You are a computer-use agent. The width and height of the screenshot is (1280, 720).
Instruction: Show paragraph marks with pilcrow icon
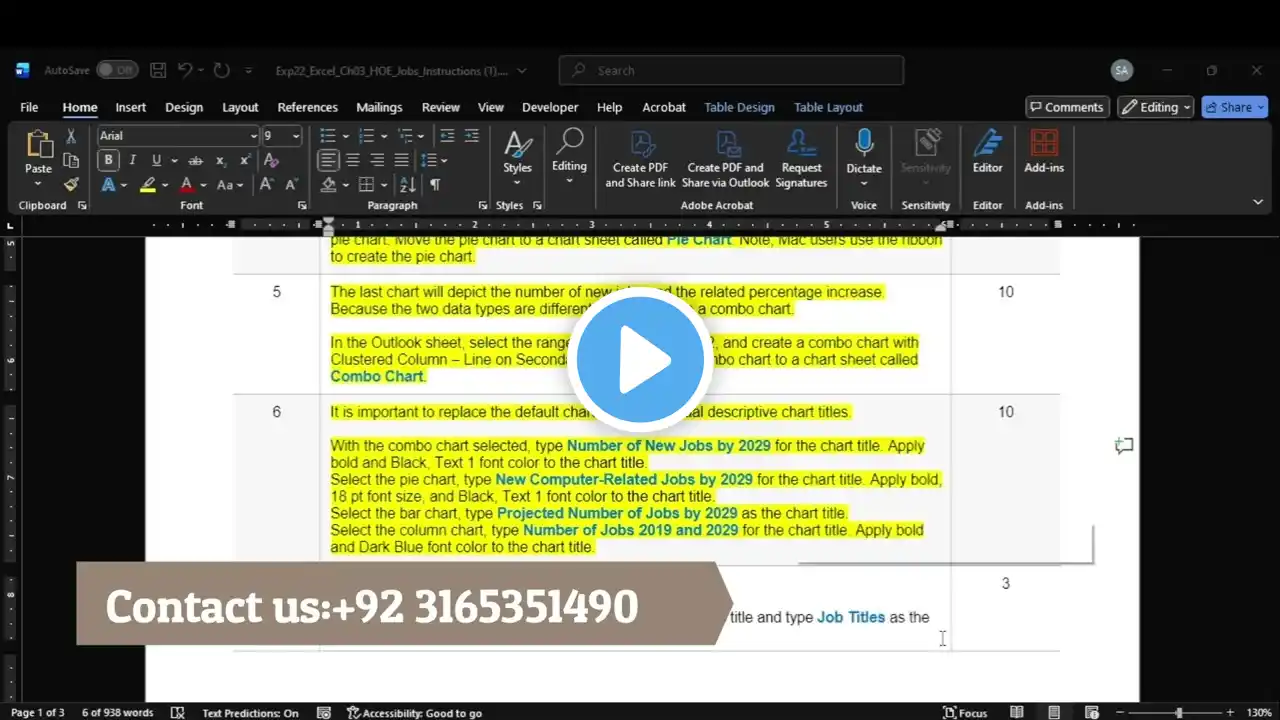point(435,185)
